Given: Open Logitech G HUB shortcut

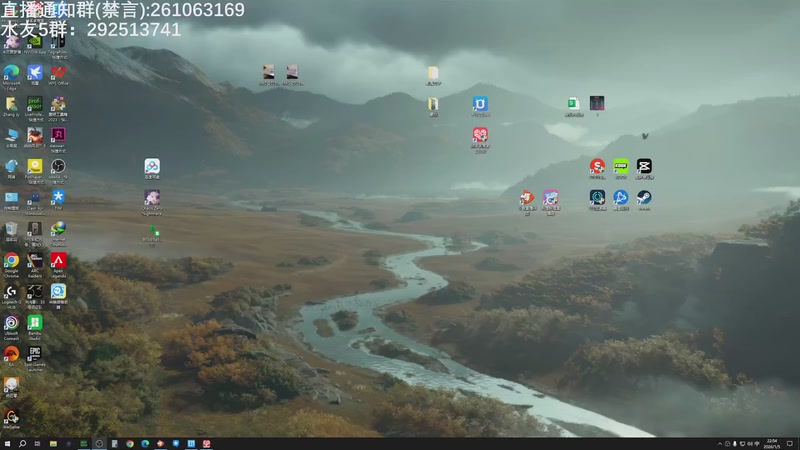Looking at the screenshot, I should click(11, 296).
